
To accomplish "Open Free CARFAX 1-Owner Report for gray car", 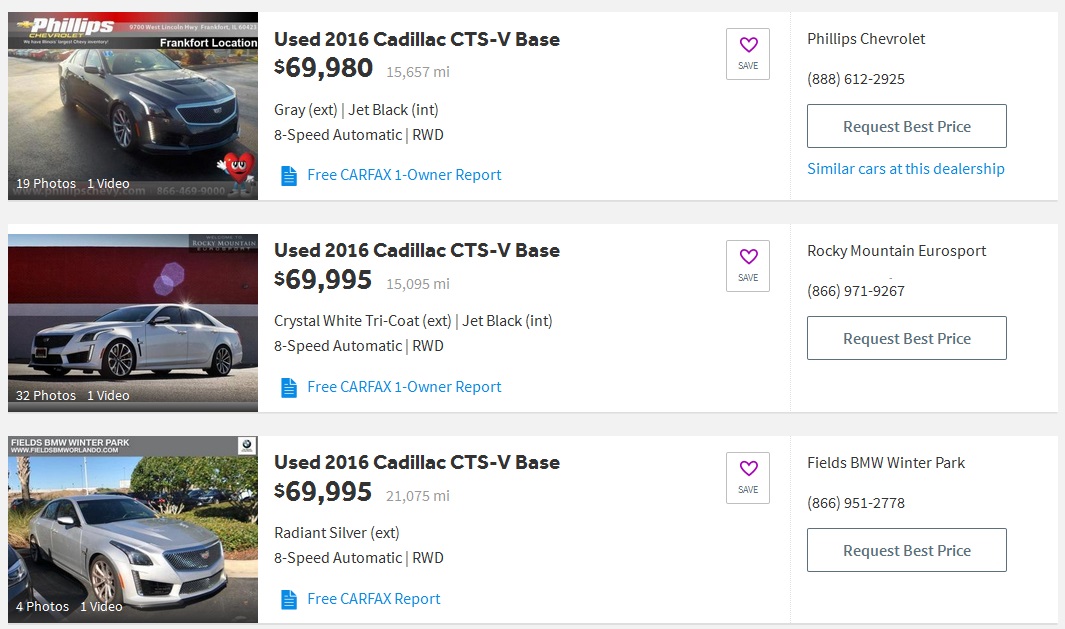I will click(404, 175).
